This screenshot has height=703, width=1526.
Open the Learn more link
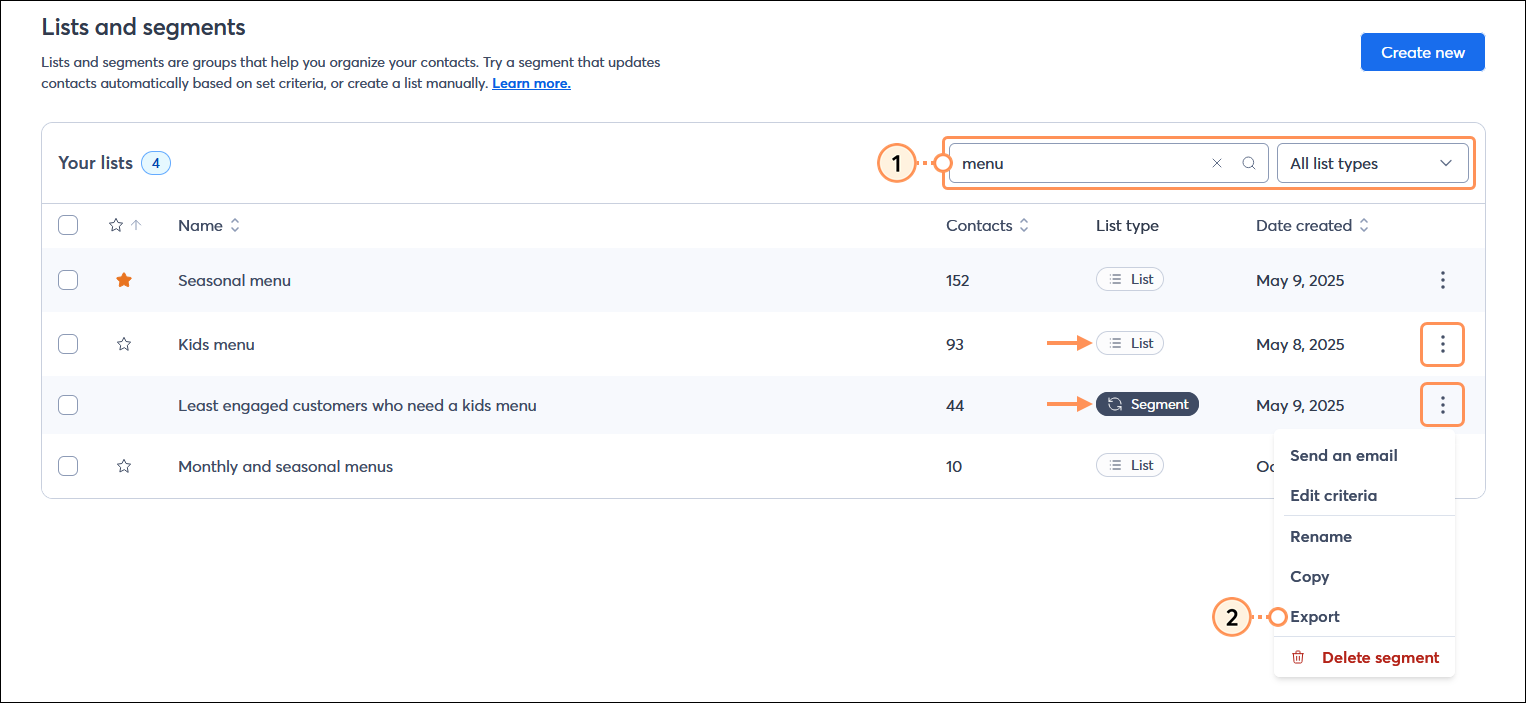tap(530, 83)
